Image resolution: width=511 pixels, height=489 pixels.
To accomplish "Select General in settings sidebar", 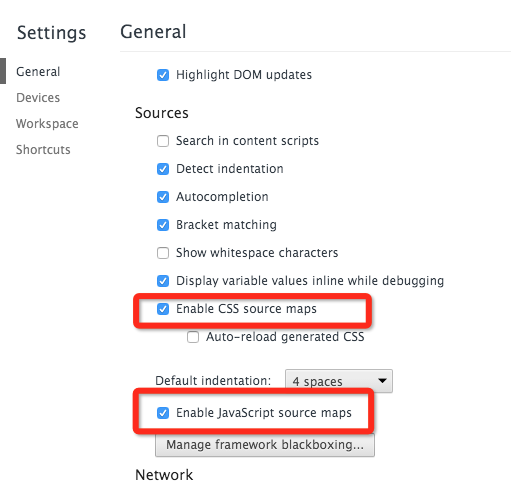I will point(38,71).
